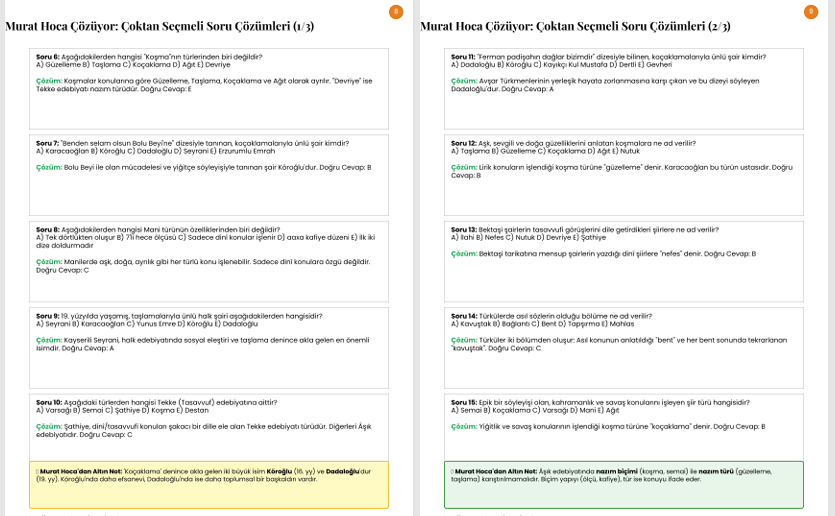Select the slide title ending with (2/3)
Screen dimensions: 835x516
pyautogui.click(x=575, y=26)
